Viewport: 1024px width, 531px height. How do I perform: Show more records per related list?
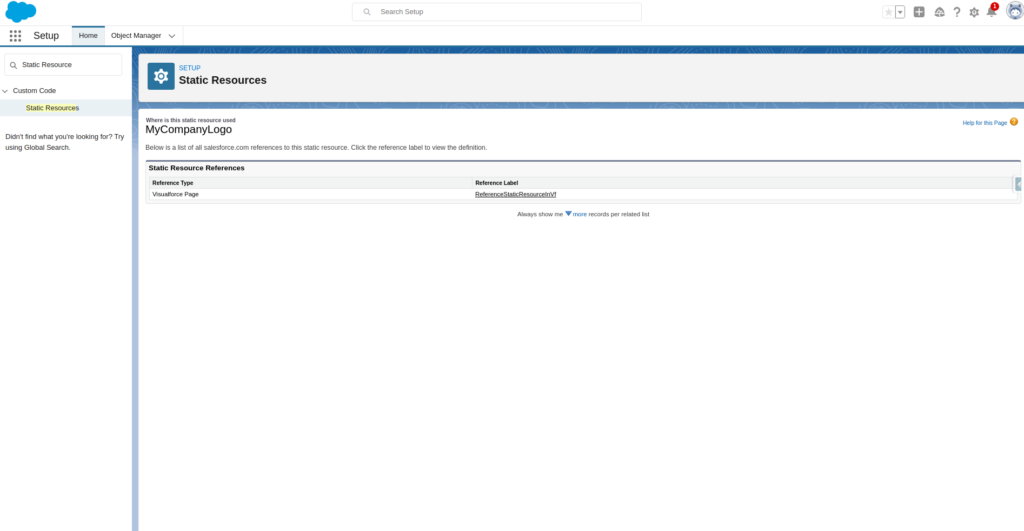point(579,214)
